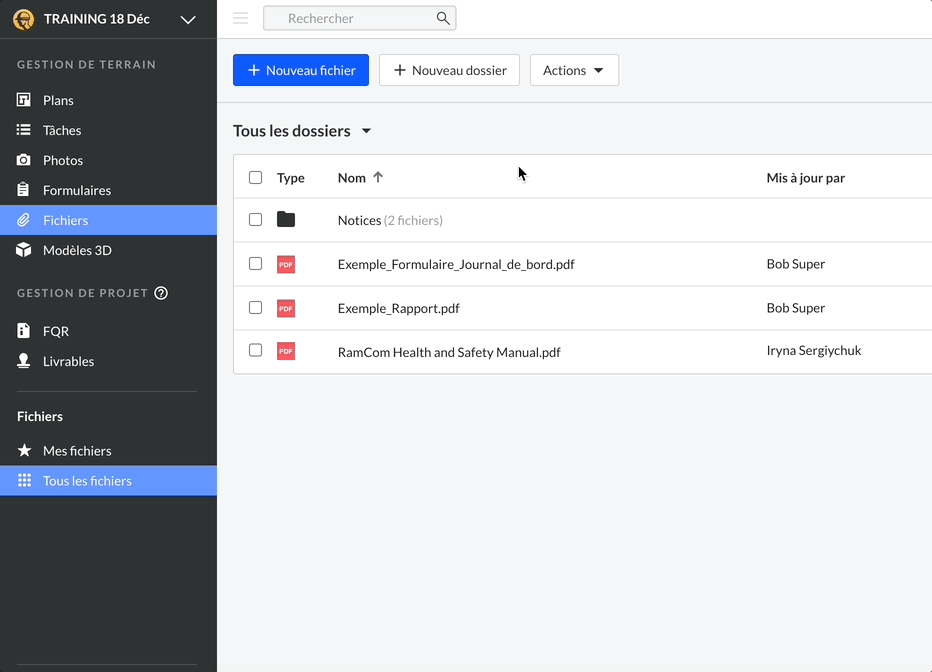
Task: Click the Formulaires clipboard icon
Action: [23, 190]
